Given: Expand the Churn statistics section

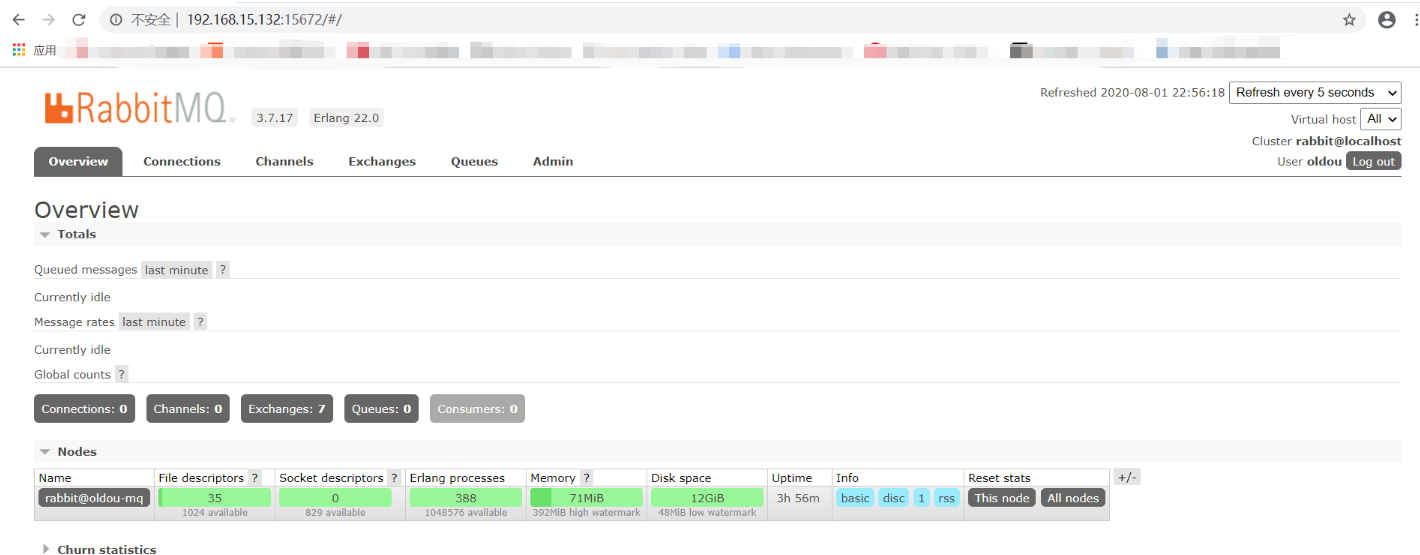Looking at the screenshot, I should coord(99,549).
